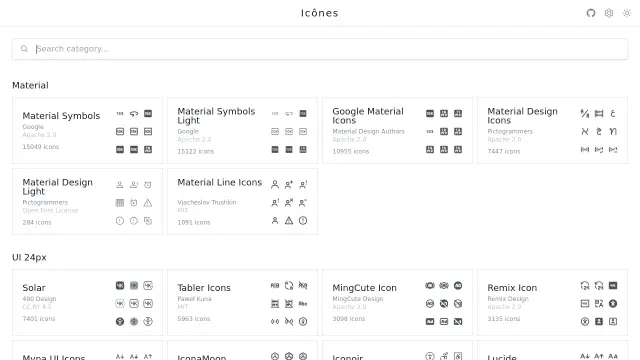Click the CC BY 4.0 license text
The image size is (640, 360).
tap(37, 307)
